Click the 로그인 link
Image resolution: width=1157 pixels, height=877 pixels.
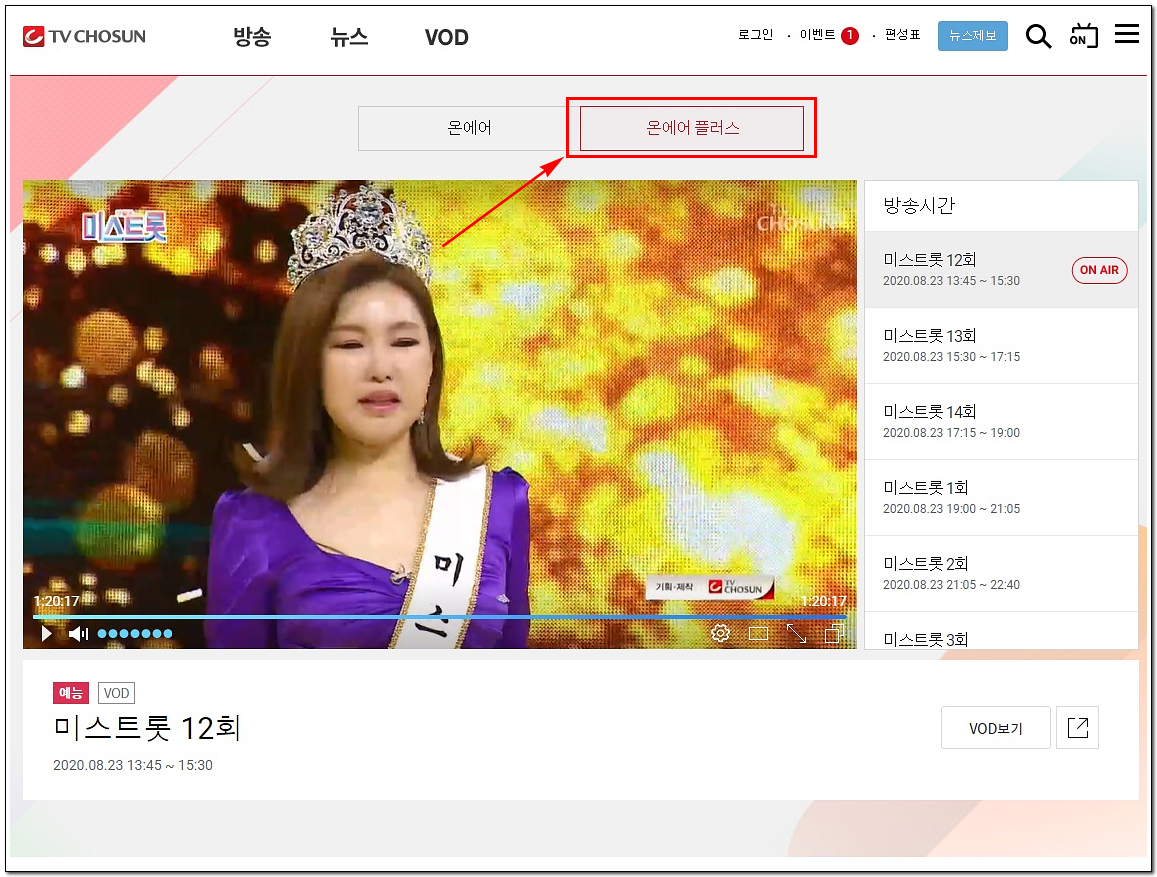(x=756, y=35)
